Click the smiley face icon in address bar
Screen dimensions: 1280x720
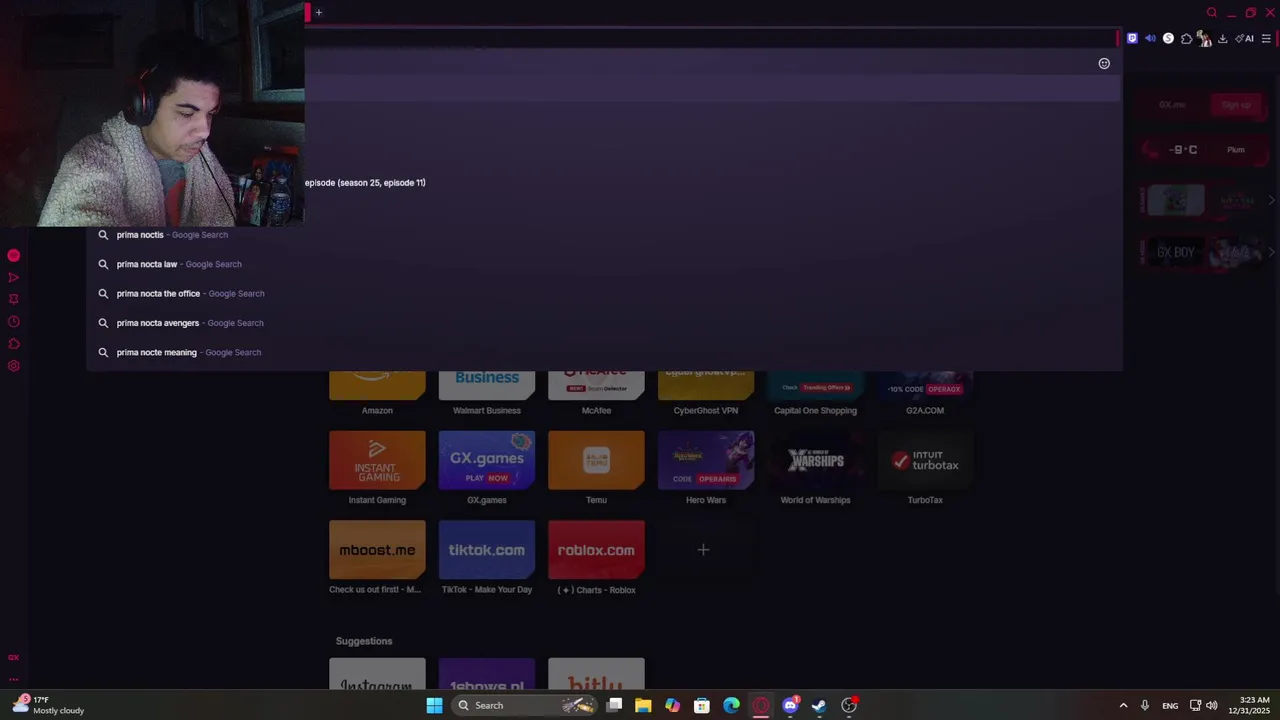[x=1104, y=63]
